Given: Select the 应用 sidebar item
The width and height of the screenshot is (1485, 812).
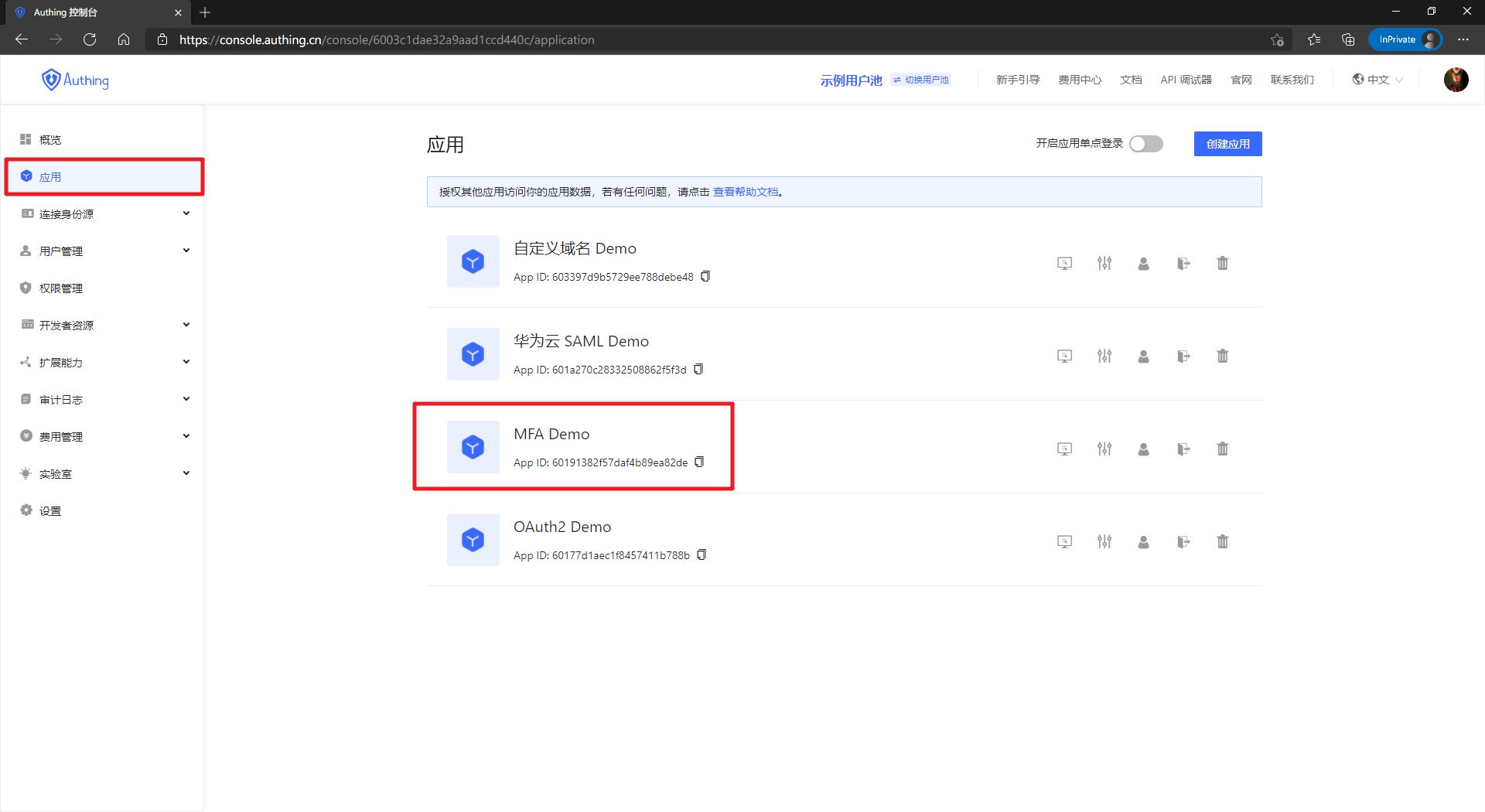Looking at the screenshot, I should coord(104,177).
